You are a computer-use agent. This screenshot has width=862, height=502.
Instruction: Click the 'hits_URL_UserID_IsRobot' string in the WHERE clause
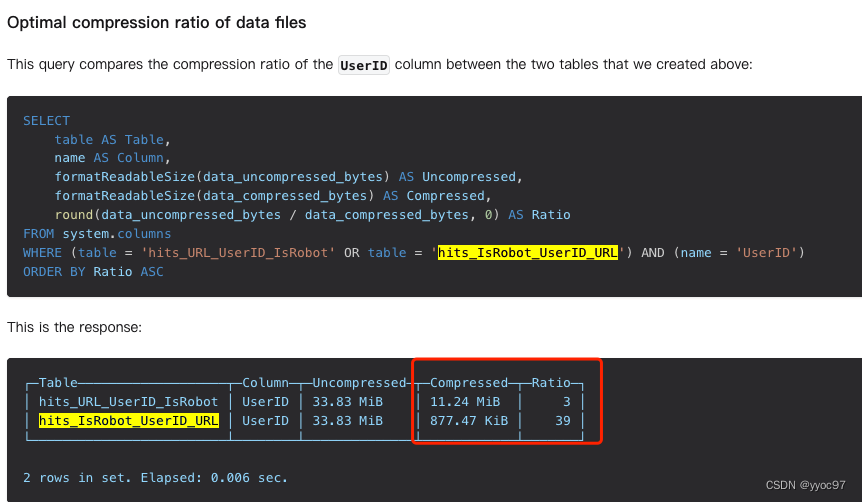[238, 253]
